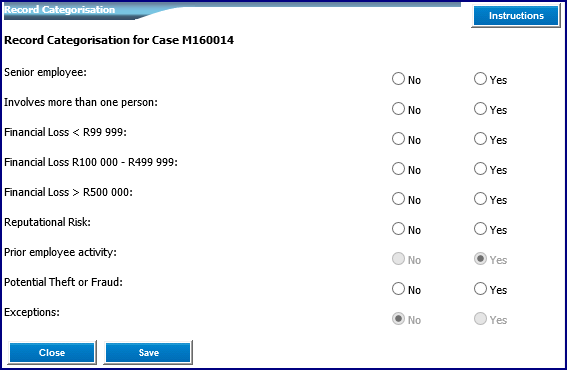Close the Record Categorisation dialog
Viewport: 567px width, 370px height.
pyautogui.click(x=52, y=353)
